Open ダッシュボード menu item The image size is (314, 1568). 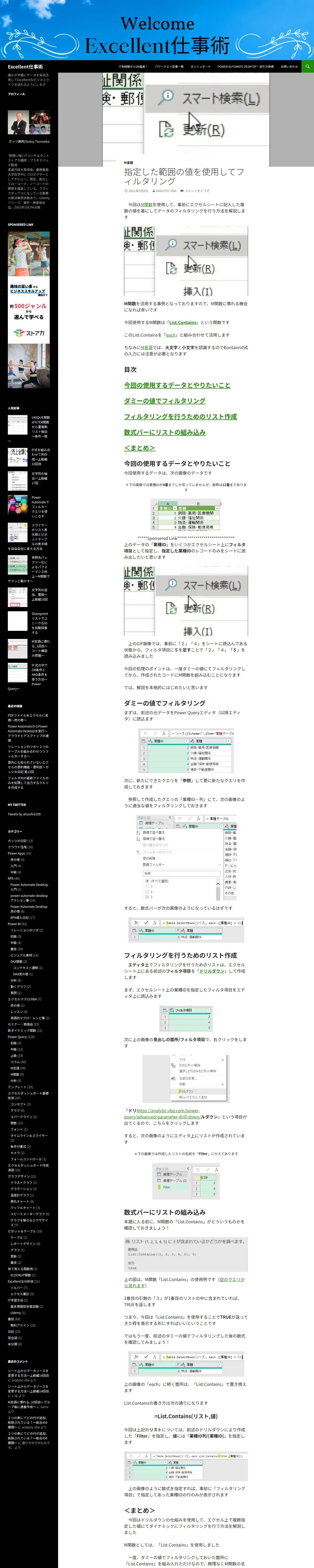[x=201, y=66]
